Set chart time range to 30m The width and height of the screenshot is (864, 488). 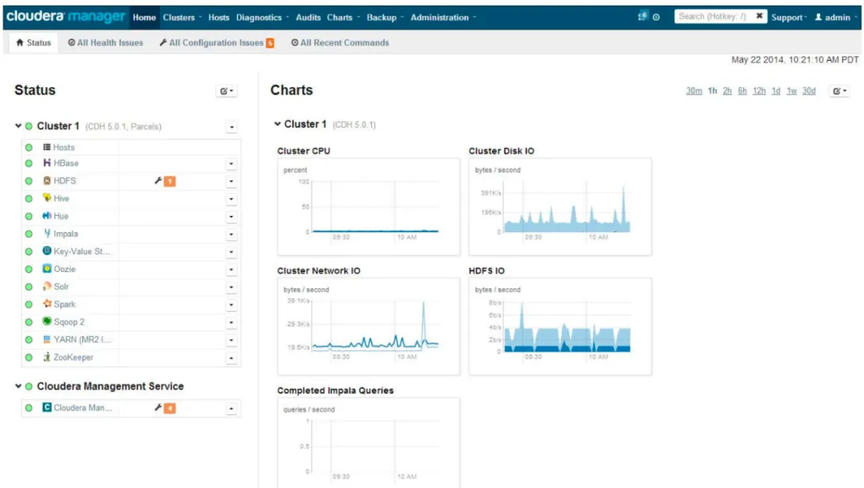click(694, 91)
